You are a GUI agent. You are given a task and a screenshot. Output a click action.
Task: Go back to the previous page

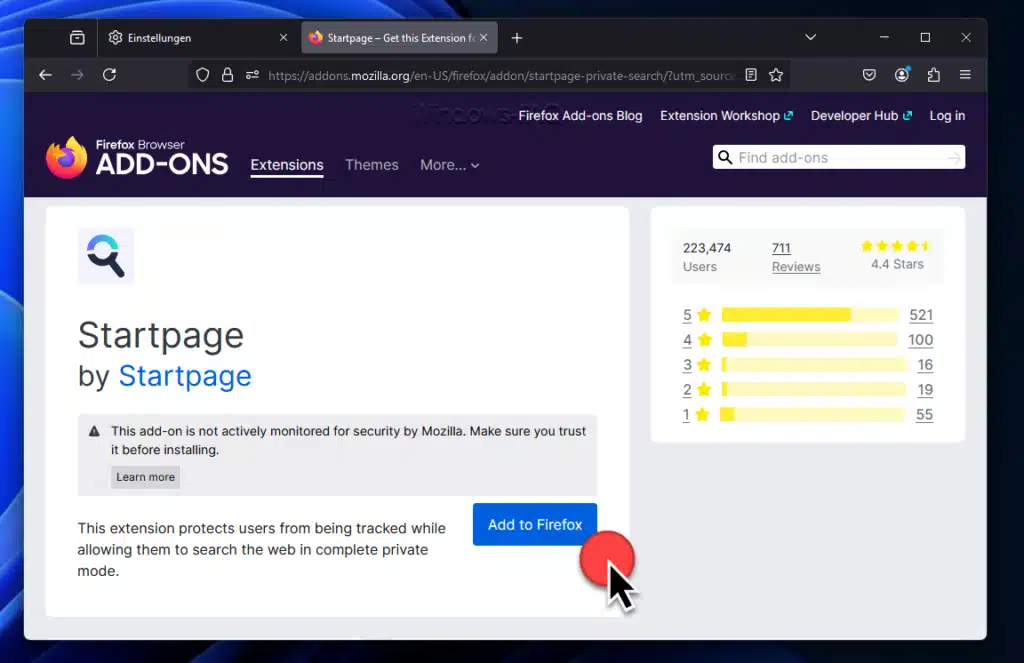click(x=45, y=75)
